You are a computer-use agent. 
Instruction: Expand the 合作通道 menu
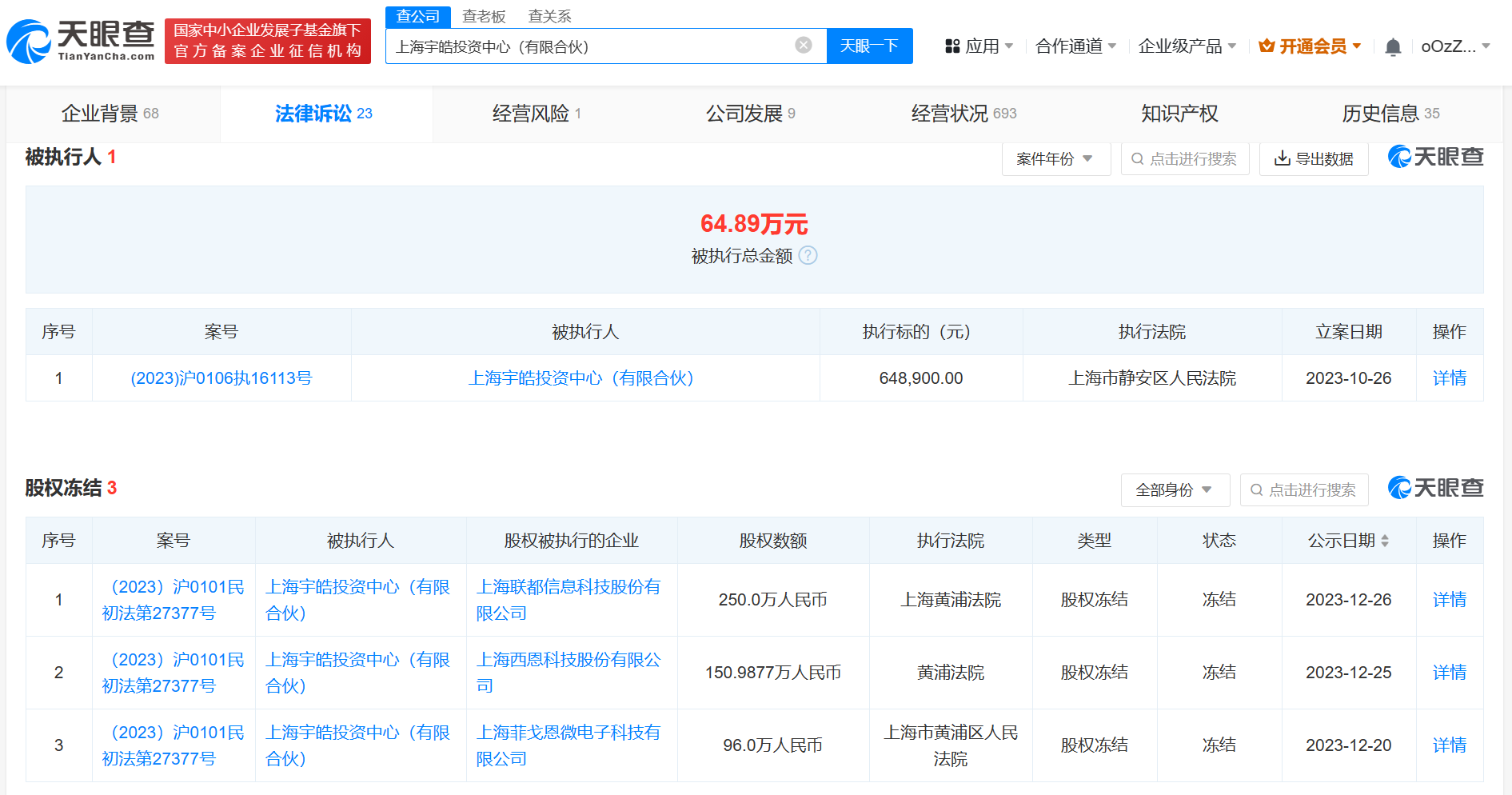coord(1075,46)
